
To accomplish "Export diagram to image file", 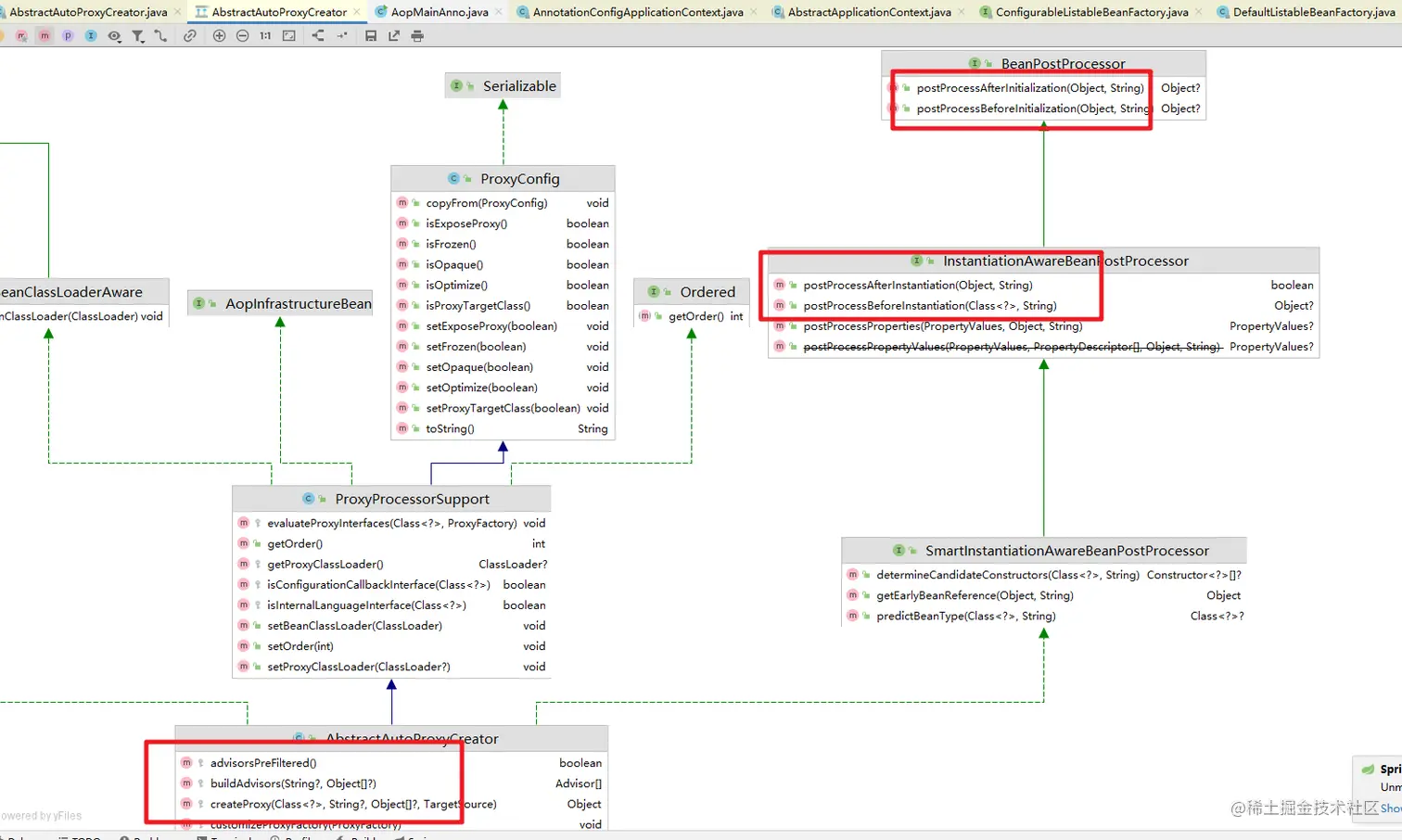I will [394, 36].
